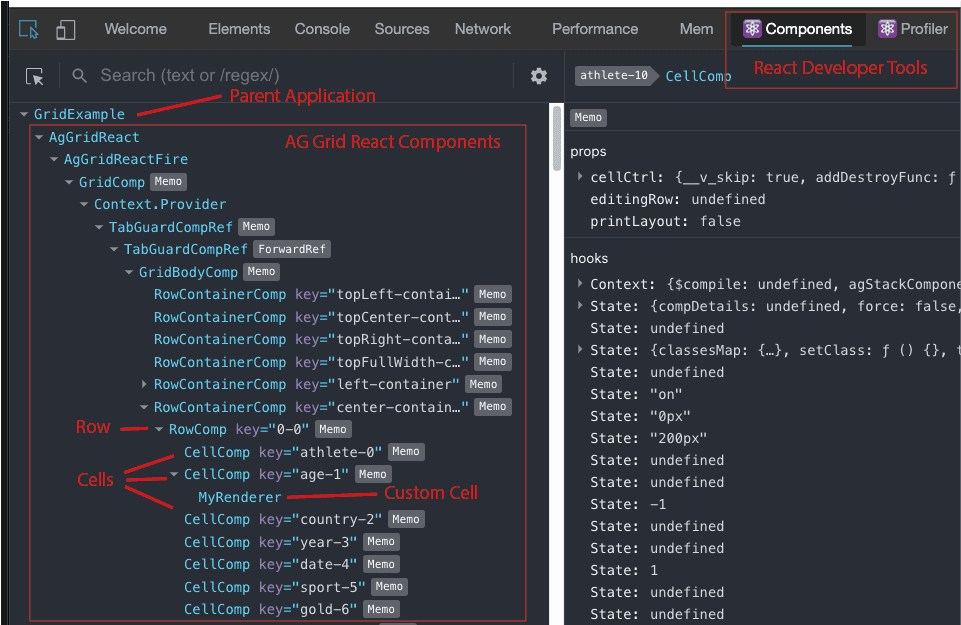The height and width of the screenshot is (625, 961).
Task: Open the Components settings gear
Action: (539, 76)
